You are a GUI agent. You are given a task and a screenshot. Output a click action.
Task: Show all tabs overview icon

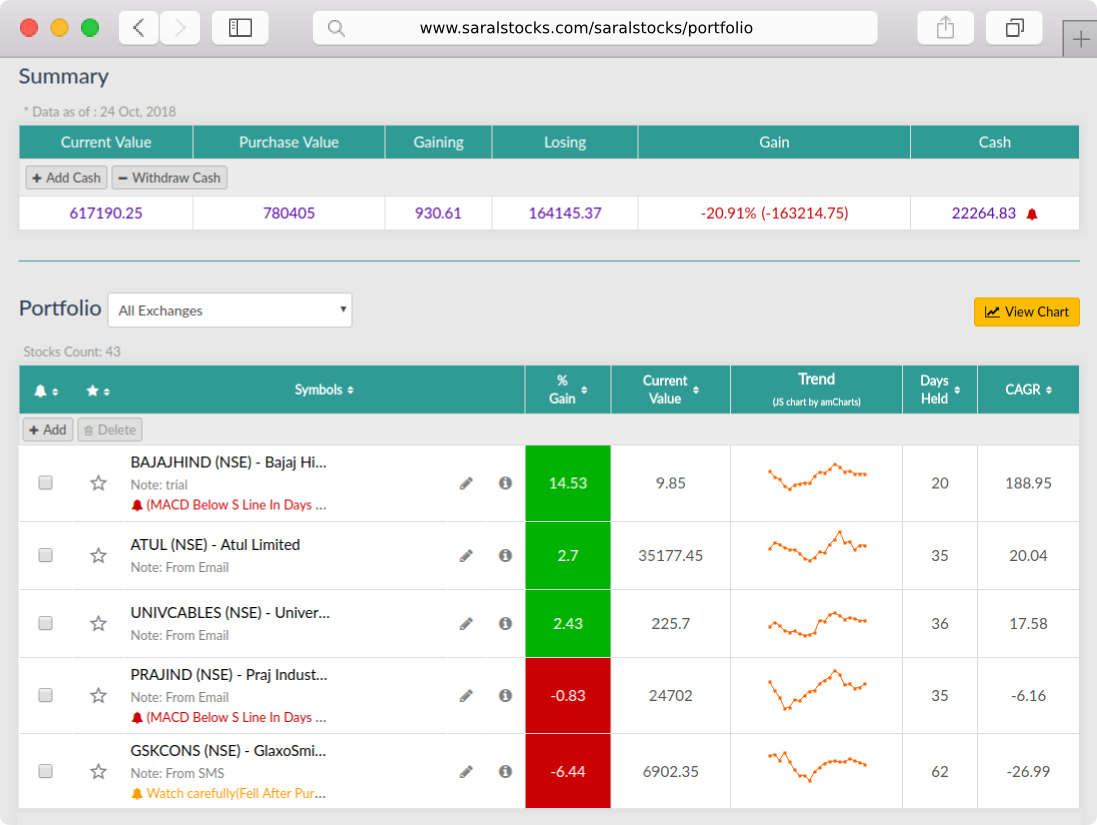[x=1014, y=28]
